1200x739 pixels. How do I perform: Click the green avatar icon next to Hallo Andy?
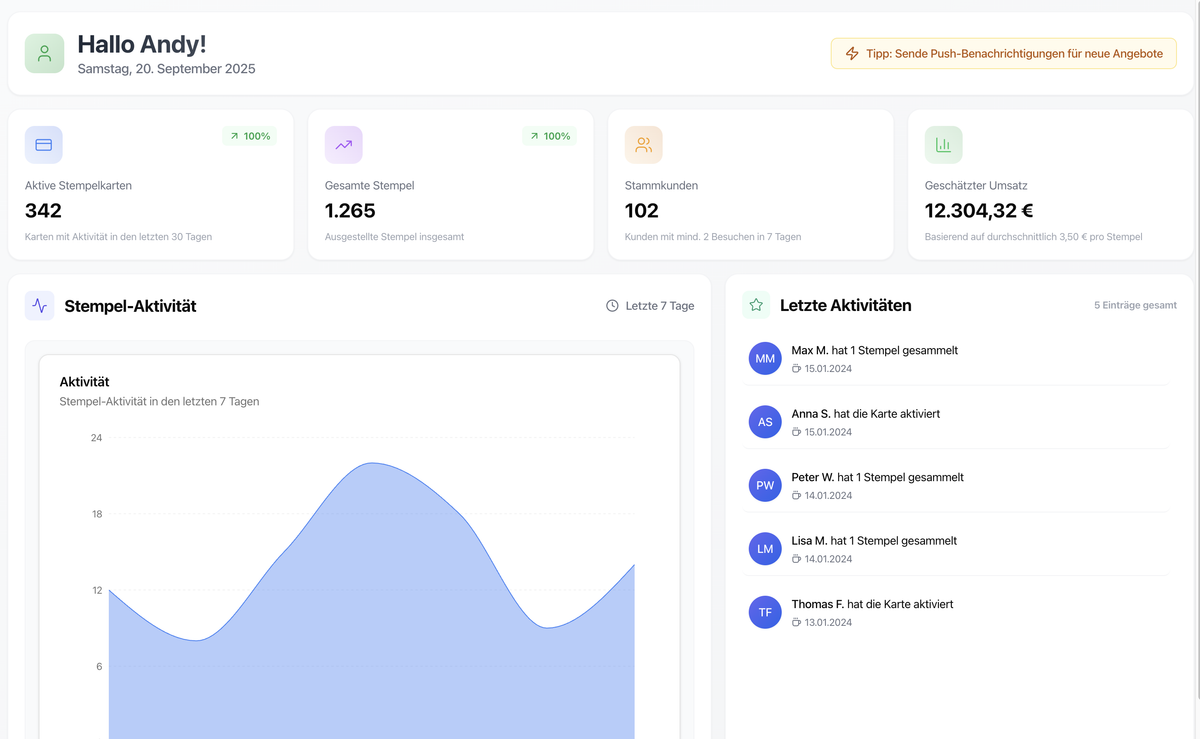[x=44, y=52]
